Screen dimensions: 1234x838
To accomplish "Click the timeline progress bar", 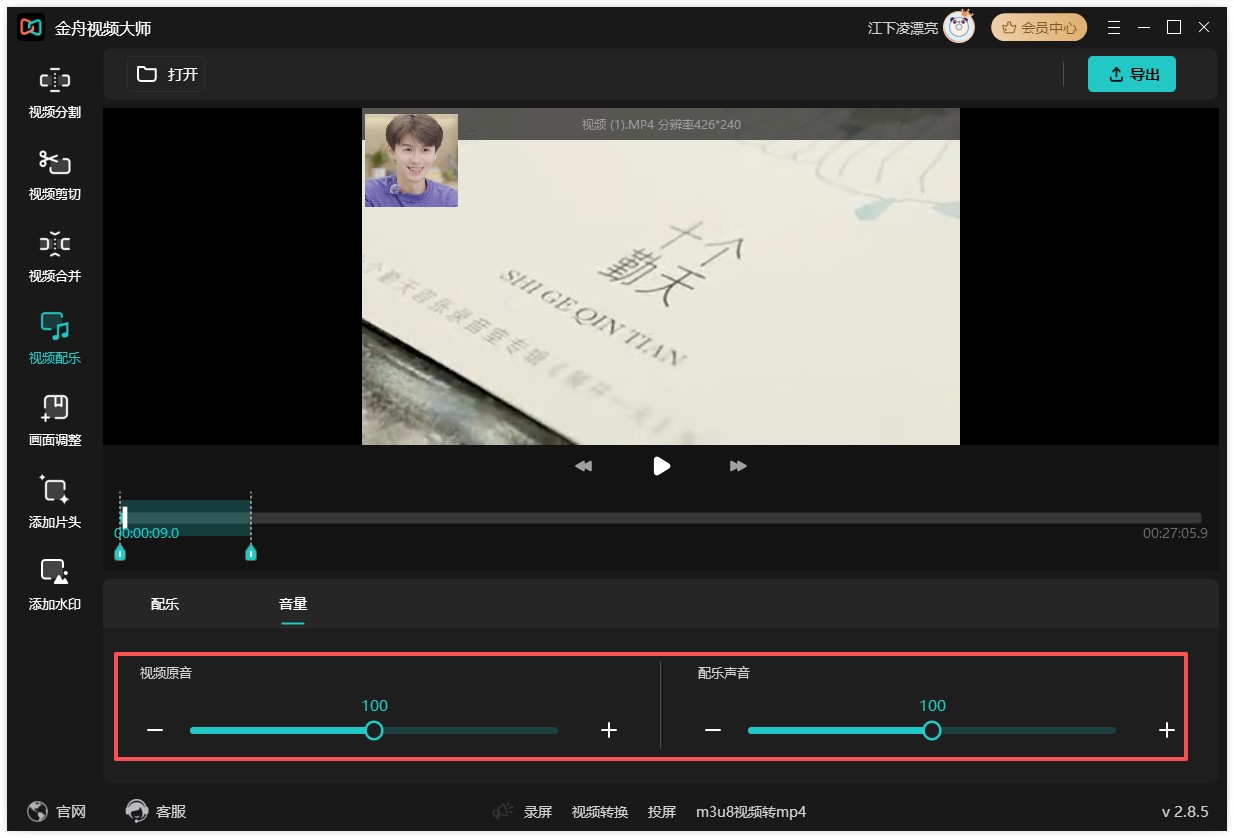I will [661, 518].
